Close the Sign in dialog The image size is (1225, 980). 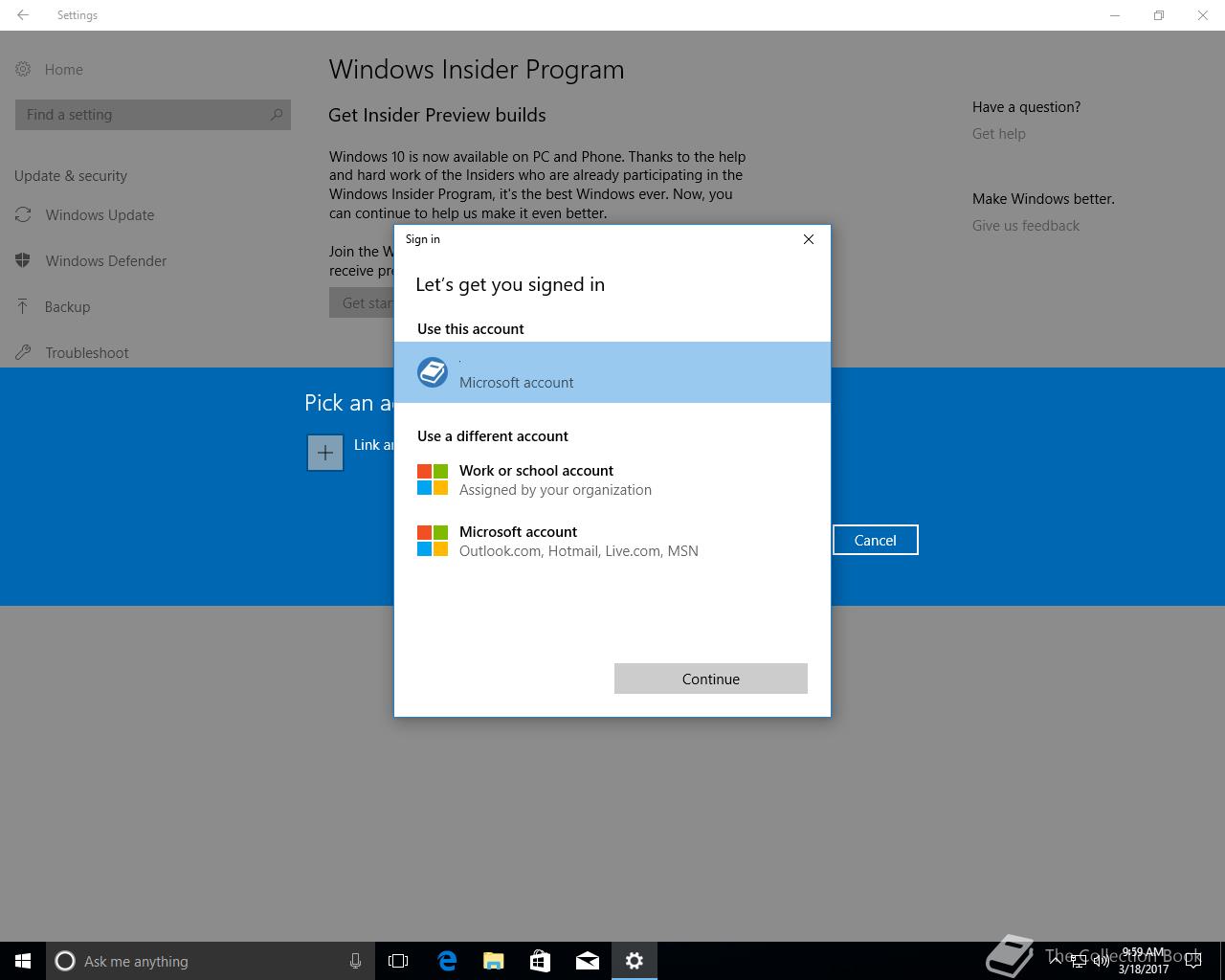[x=809, y=239]
